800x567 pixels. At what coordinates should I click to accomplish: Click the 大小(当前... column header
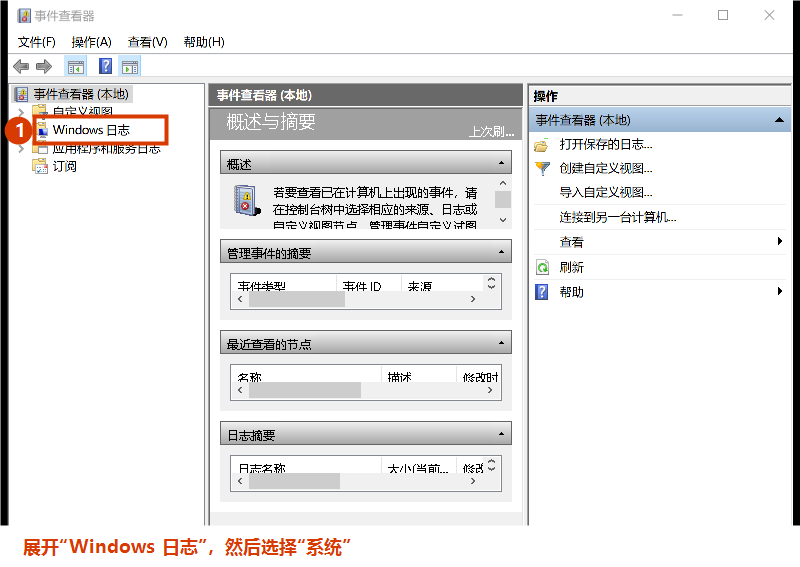[418, 467]
